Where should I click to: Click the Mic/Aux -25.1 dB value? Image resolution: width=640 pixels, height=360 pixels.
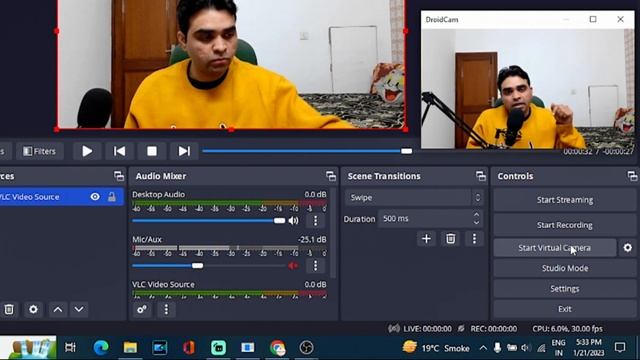tap(312, 239)
